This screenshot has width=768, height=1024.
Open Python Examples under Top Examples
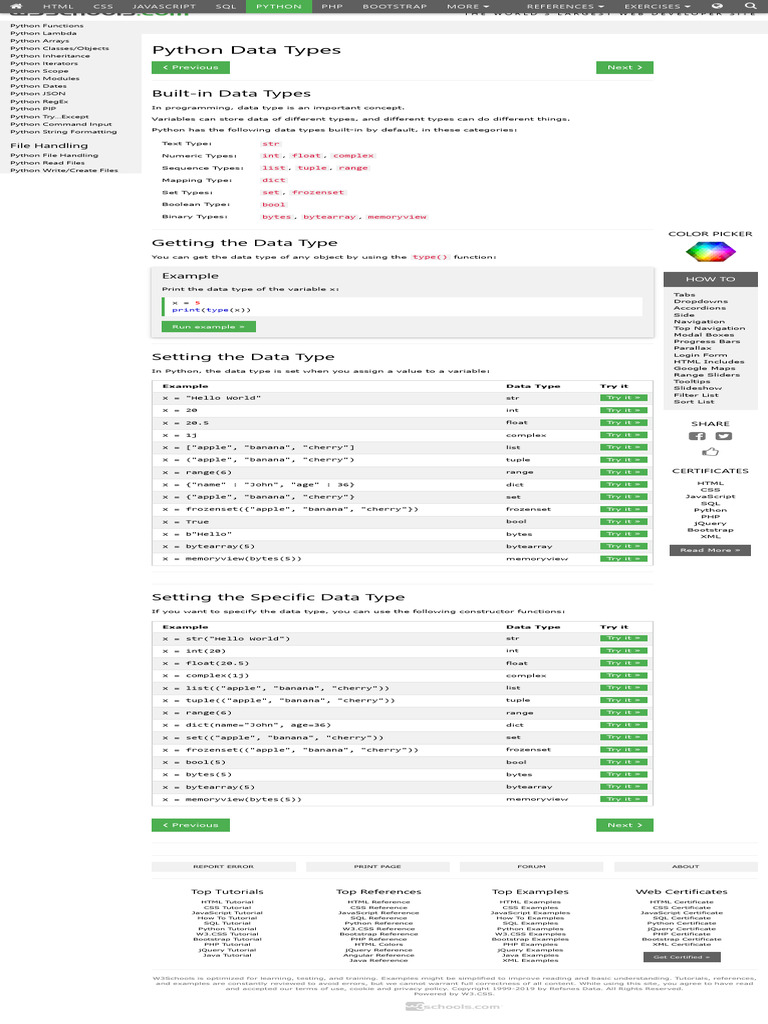530,929
